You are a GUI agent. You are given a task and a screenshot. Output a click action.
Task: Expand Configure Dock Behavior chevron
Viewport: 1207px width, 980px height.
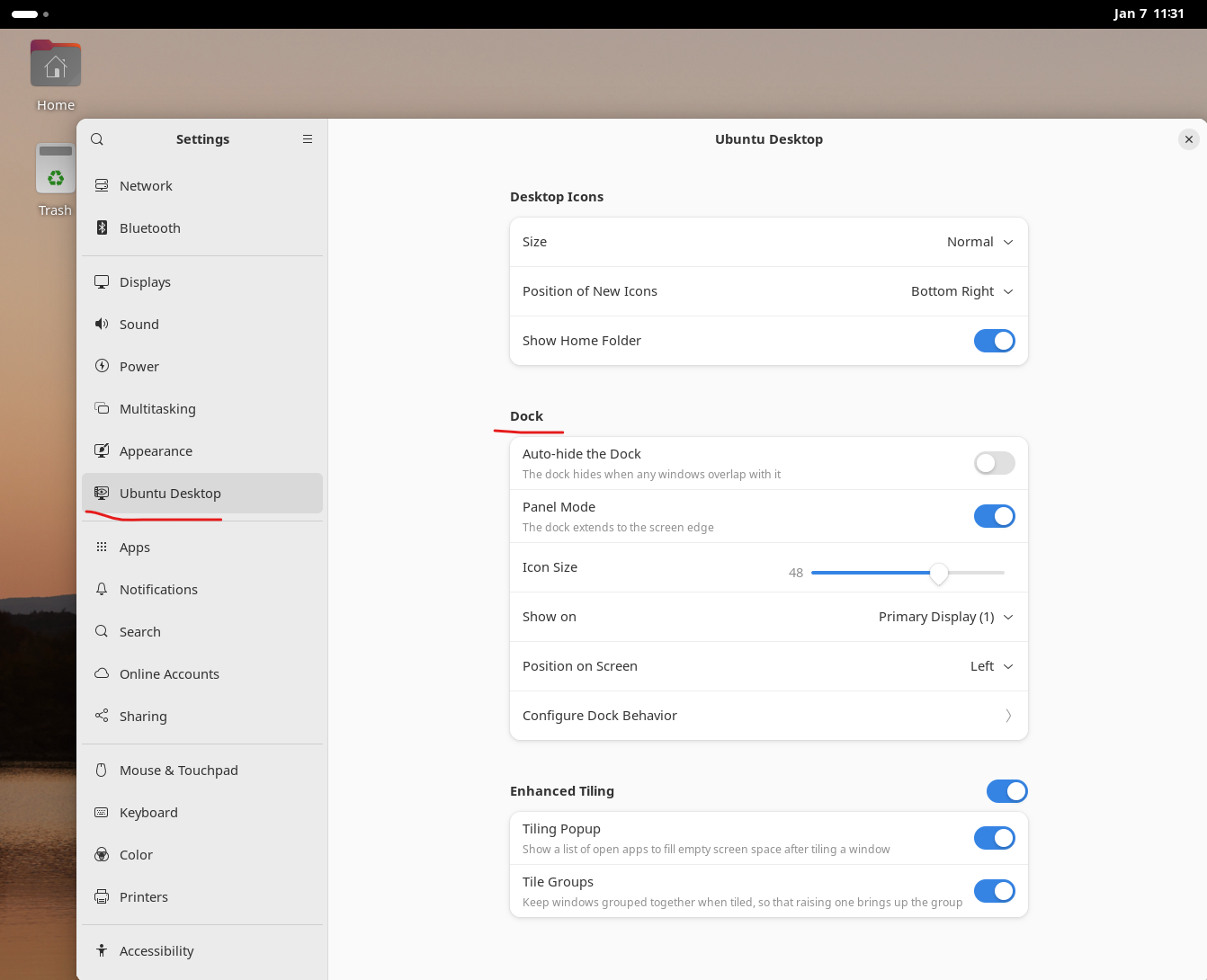[x=1008, y=716]
